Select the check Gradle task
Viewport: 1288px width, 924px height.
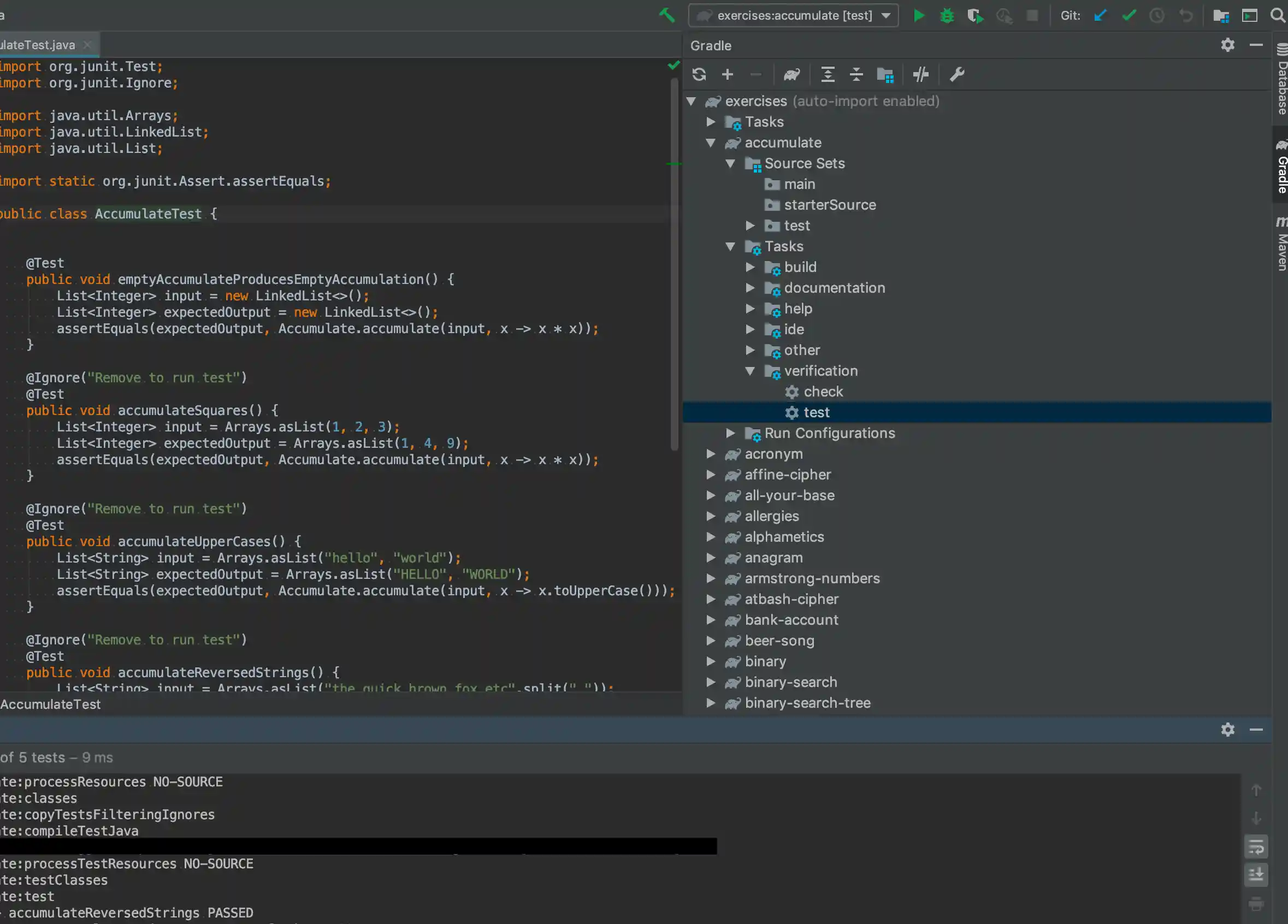click(823, 392)
